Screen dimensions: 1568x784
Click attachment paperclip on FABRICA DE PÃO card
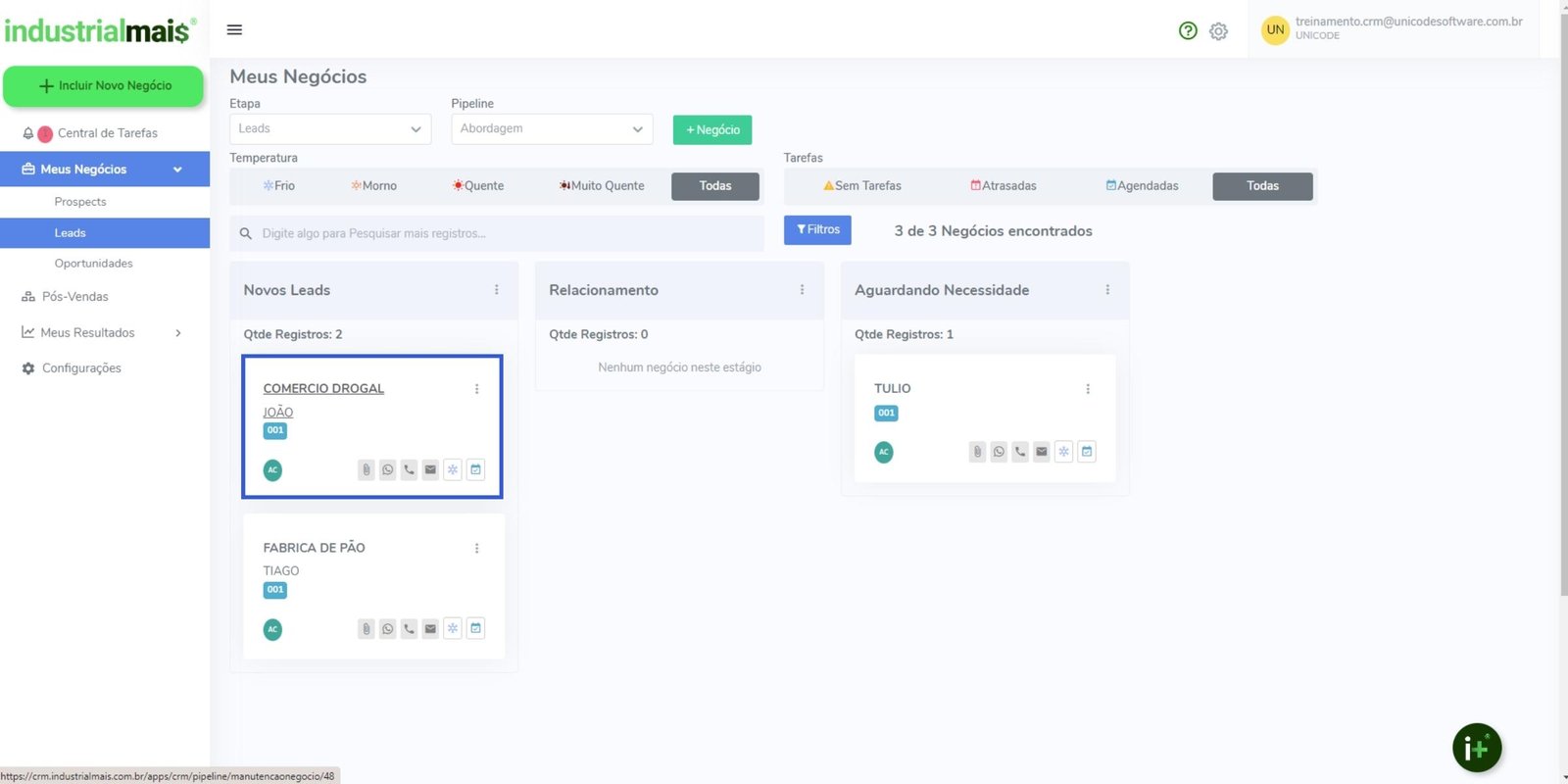coord(367,629)
